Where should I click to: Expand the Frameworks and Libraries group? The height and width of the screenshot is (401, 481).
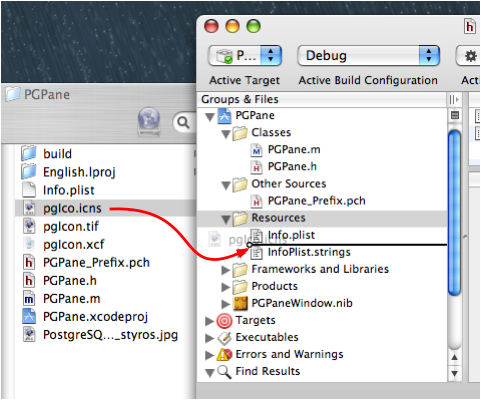(226, 270)
